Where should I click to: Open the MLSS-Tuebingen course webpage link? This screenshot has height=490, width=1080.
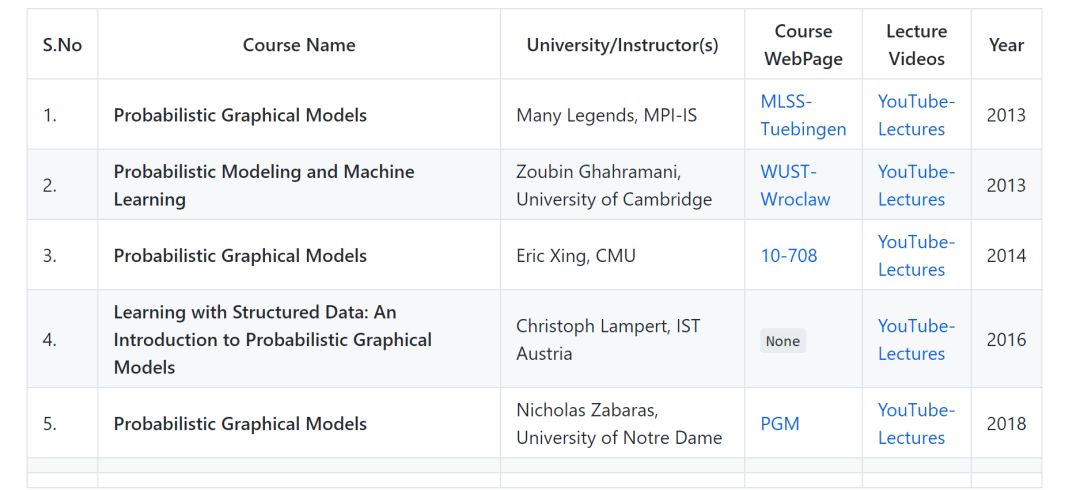(803, 115)
